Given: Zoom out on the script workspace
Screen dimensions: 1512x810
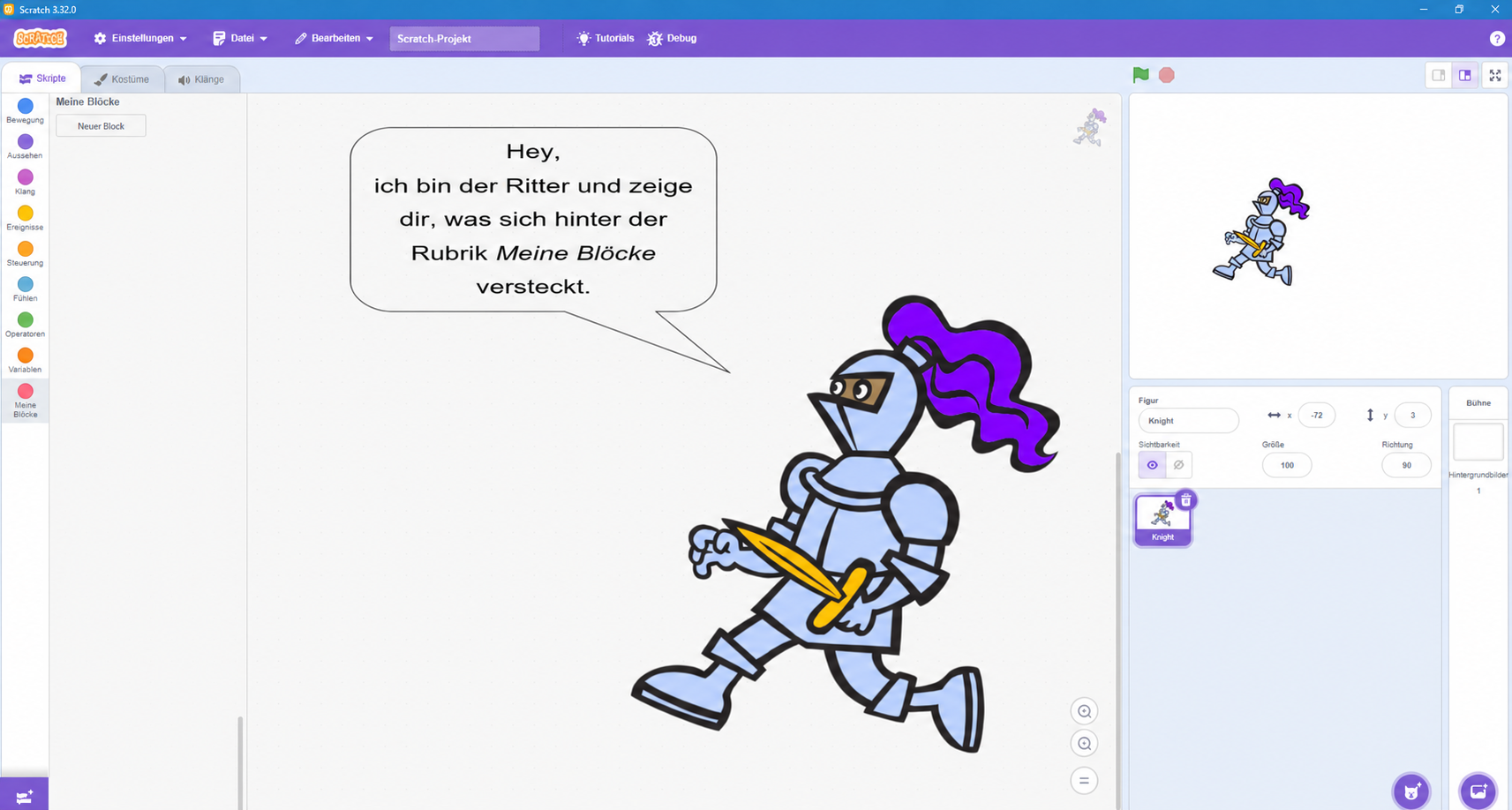Looking at the screenshot, I should 1084,744.
